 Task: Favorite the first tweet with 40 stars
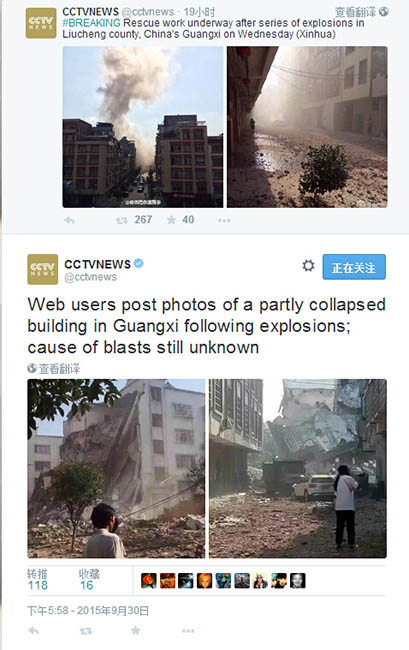tap(171, 220)
